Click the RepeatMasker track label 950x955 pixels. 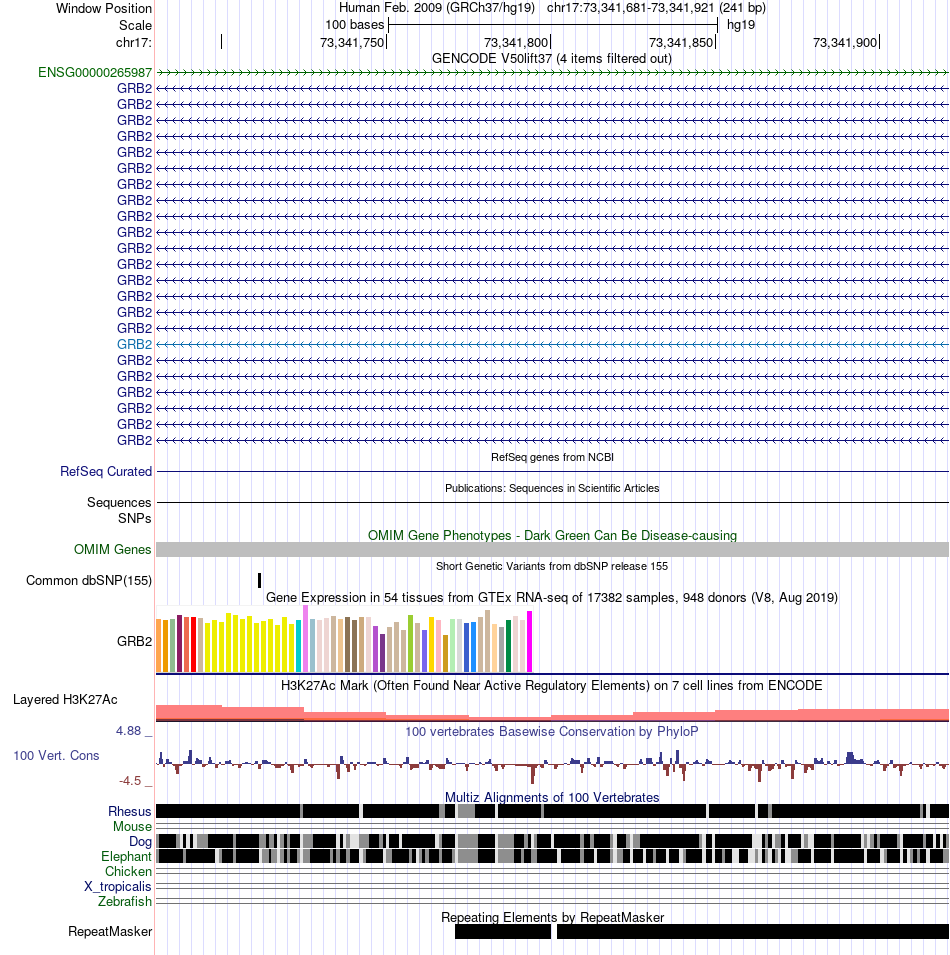[x=110, y=931]
